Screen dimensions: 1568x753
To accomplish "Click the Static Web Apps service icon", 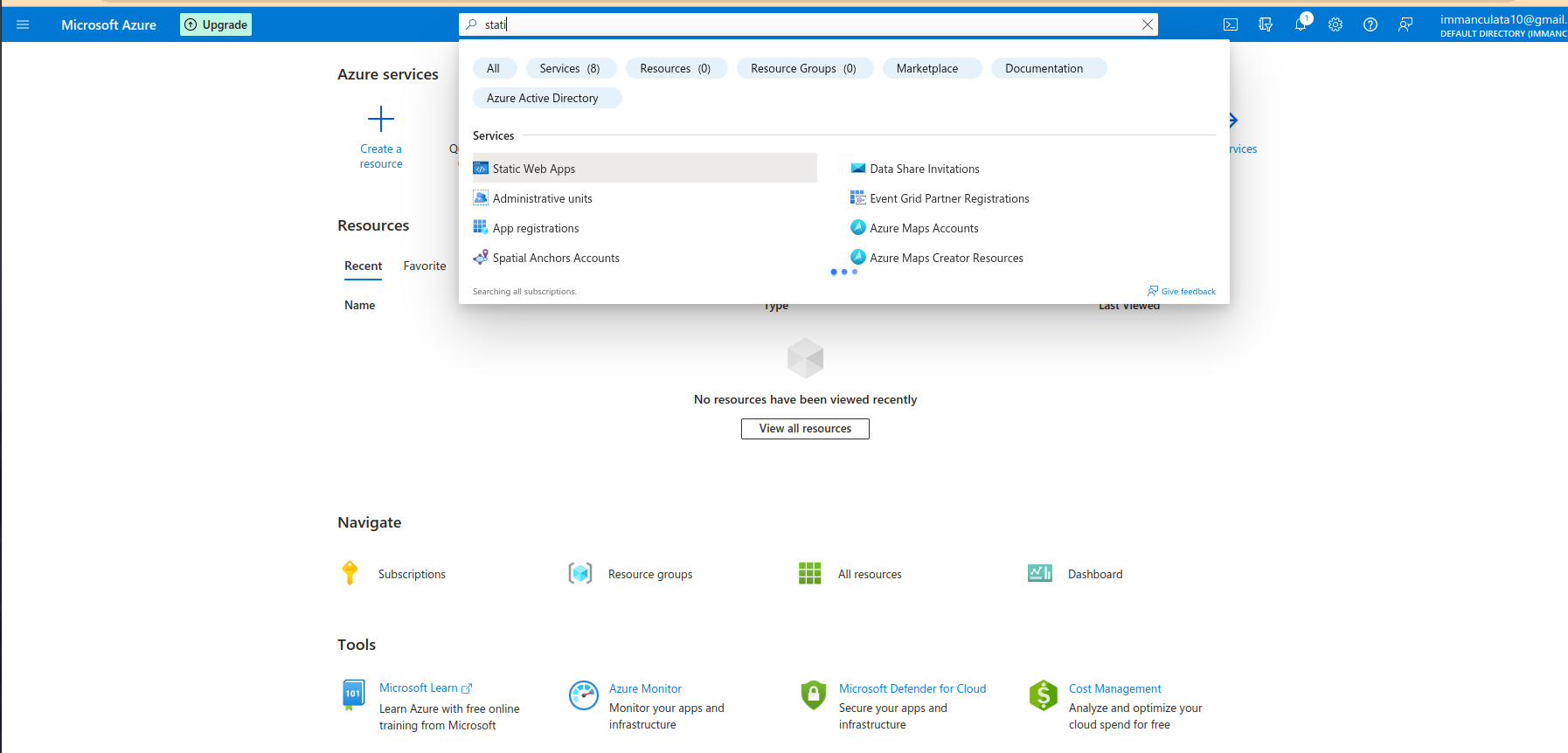I will [x=481, y=168].
